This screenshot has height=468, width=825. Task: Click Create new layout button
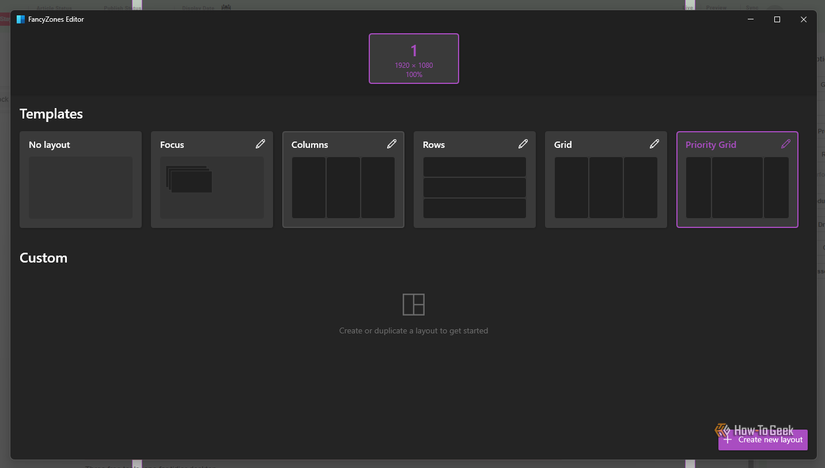(x=763, y=440)
